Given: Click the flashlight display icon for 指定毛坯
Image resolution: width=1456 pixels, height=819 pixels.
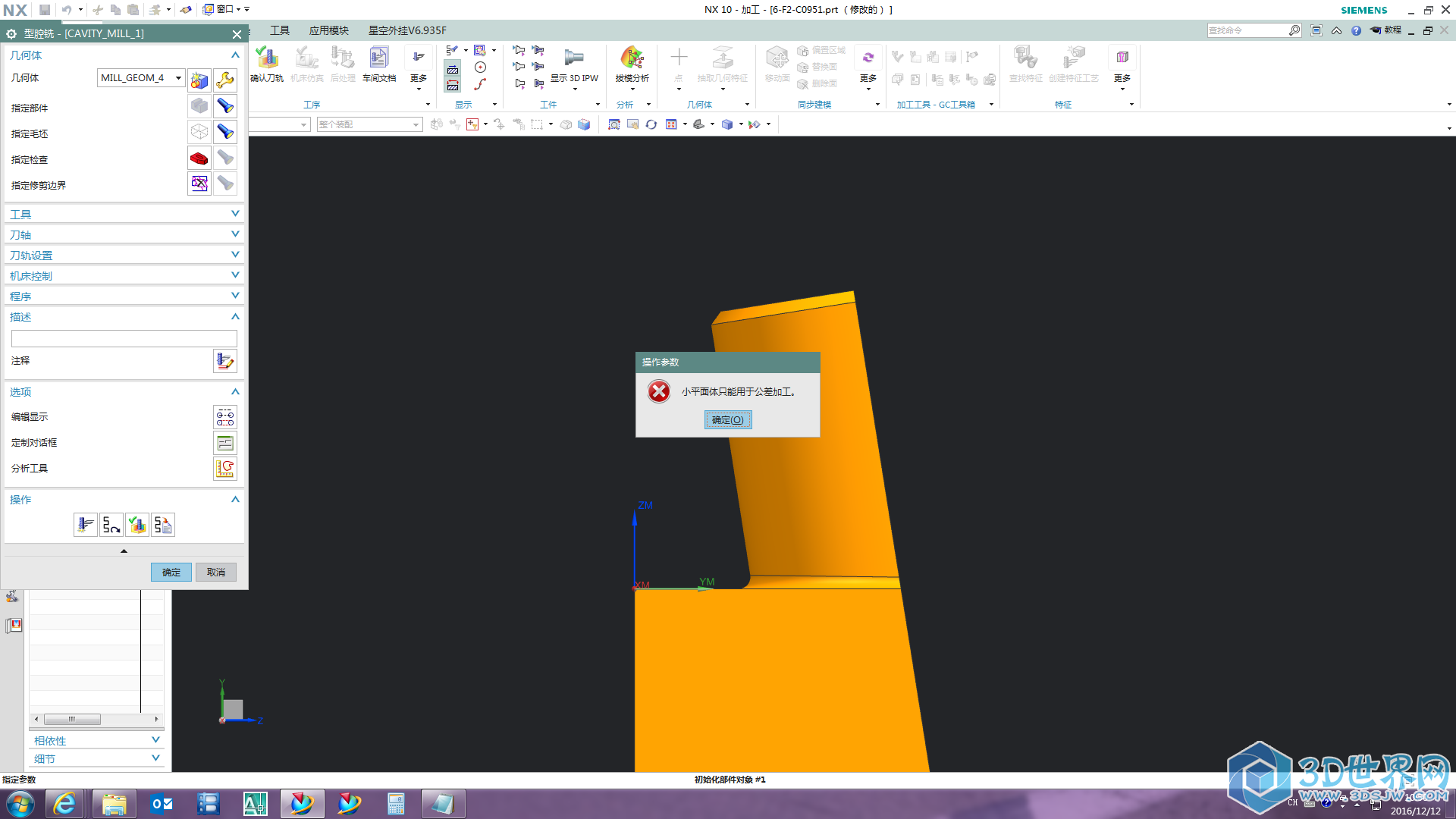Looking at the screenshot, I should pos(225,132).
